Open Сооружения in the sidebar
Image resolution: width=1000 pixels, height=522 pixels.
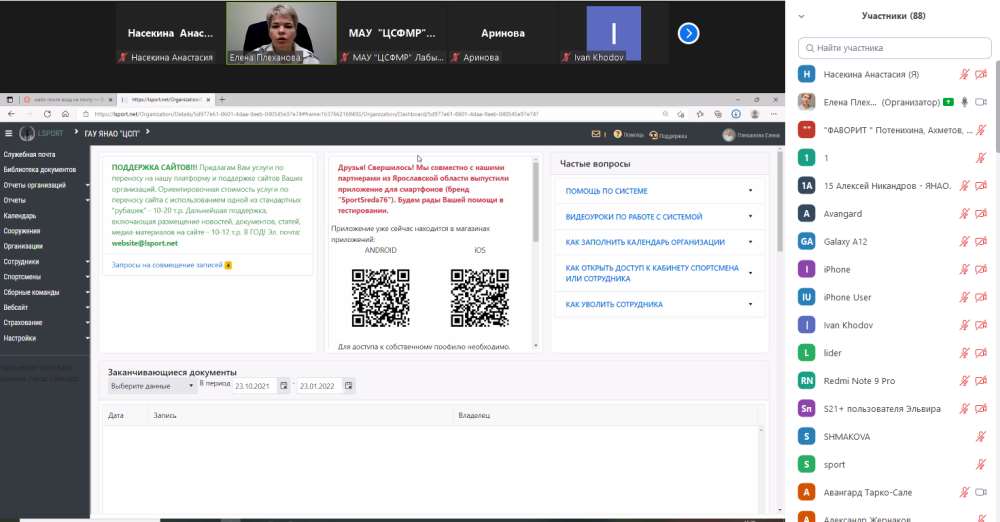[22, 231]
